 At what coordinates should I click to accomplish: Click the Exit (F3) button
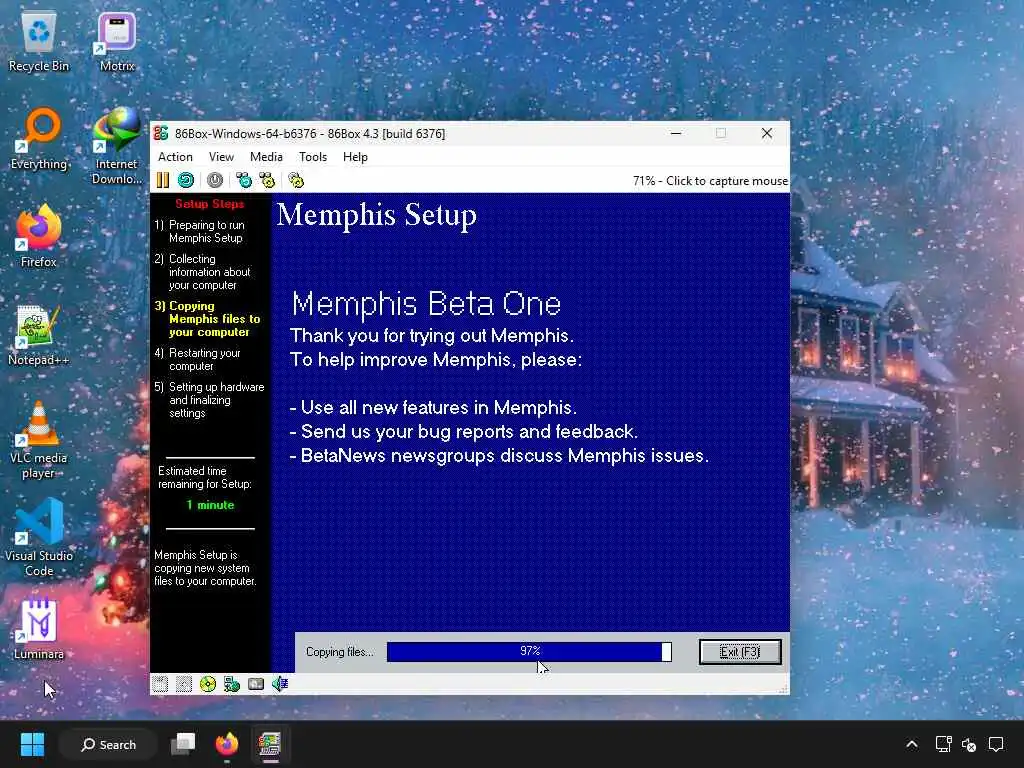740,652
